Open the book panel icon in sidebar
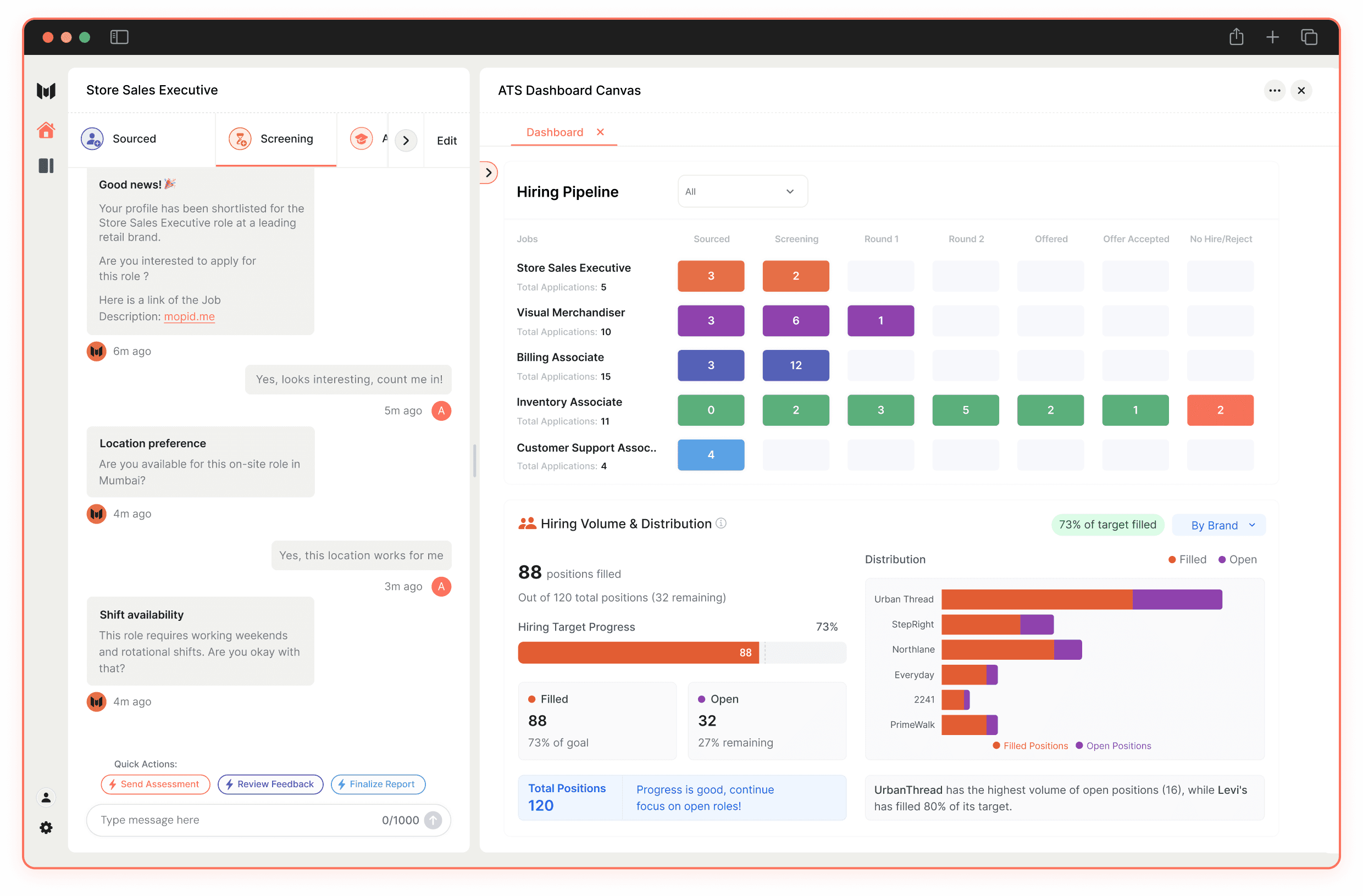Screen dimensions: 1363x896 coord(46,166)
